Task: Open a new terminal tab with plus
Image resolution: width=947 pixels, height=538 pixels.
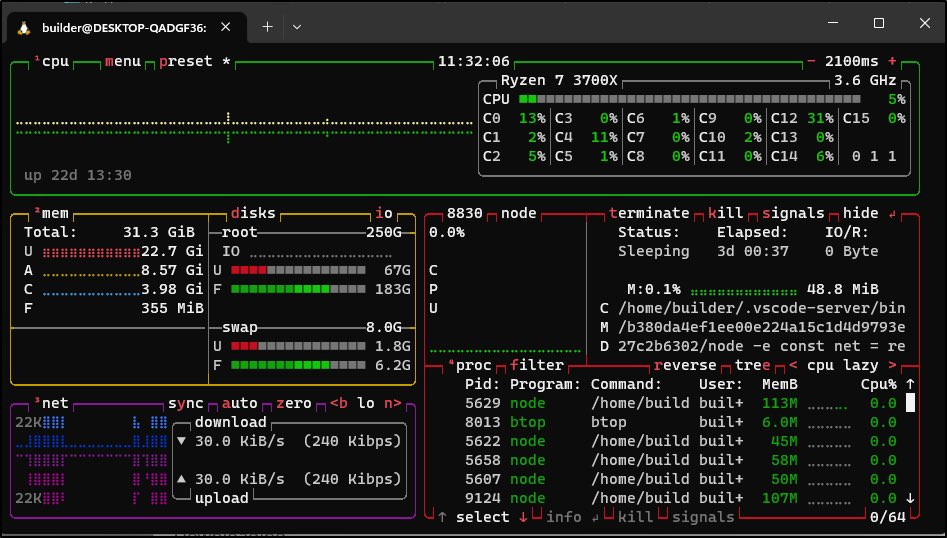Action: [268, 27]
